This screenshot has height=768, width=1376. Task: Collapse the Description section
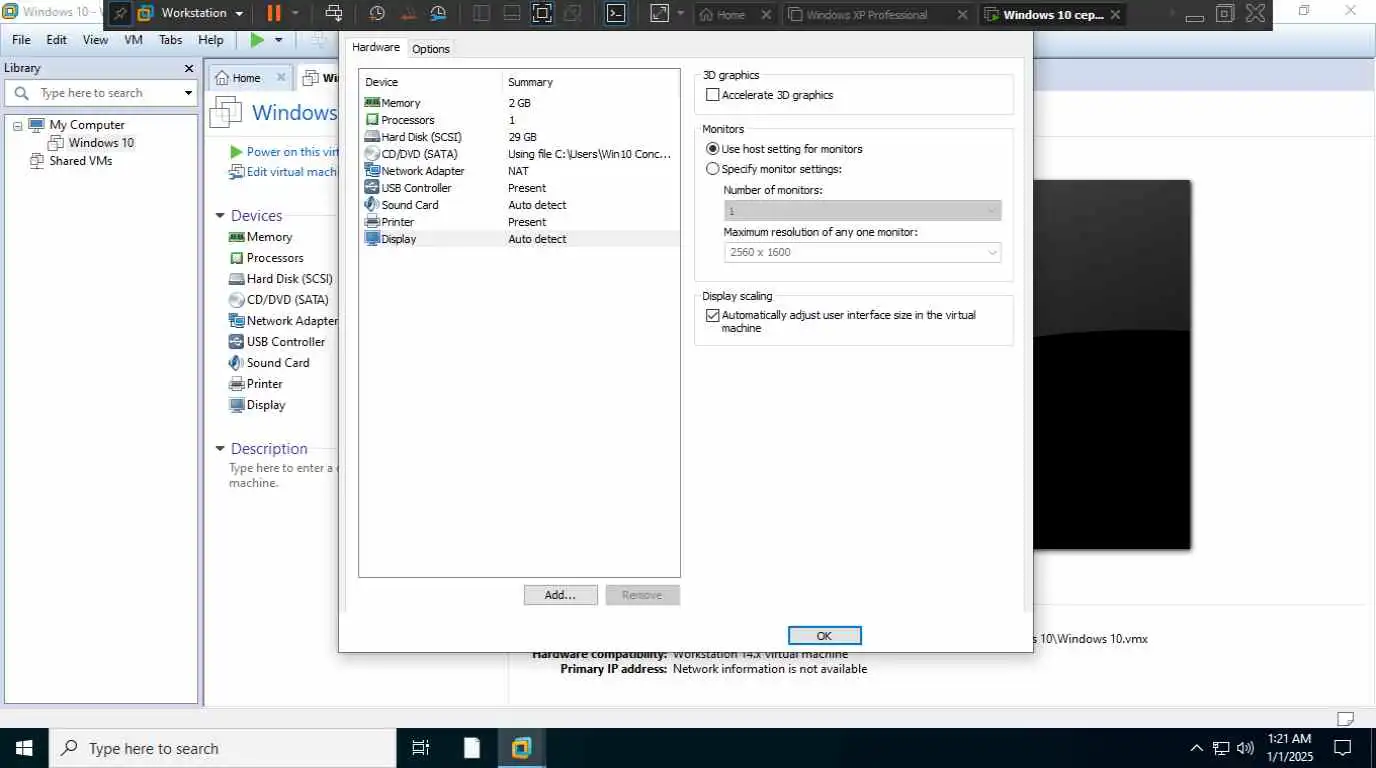pyautogui.click(x=220, y=449)
